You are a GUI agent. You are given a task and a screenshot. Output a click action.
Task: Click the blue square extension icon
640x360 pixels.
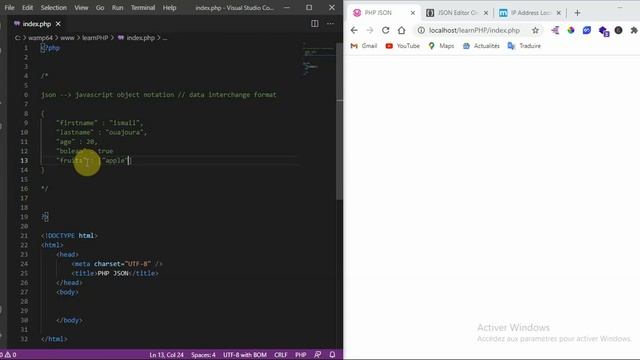[x=587, y=30]
